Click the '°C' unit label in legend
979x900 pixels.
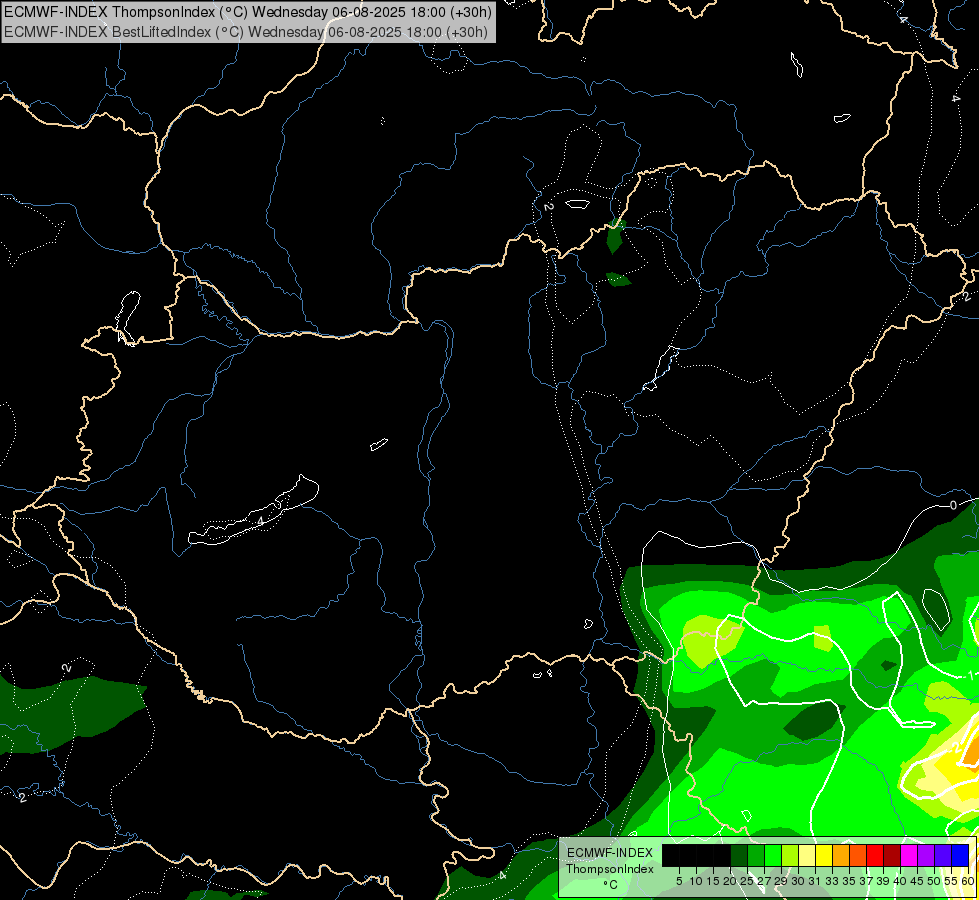610,885
